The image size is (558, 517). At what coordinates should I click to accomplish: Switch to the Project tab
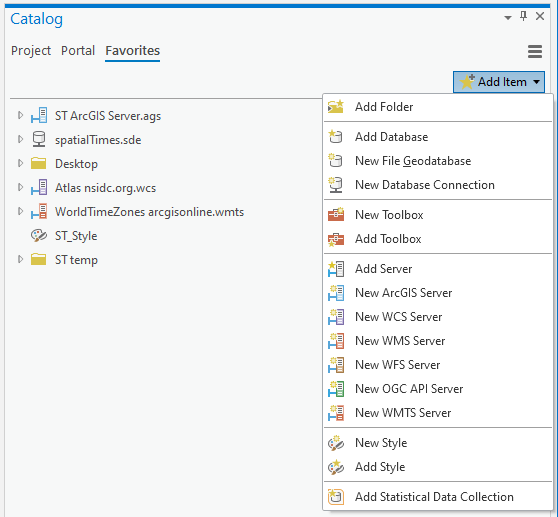(x=31, y=51)
